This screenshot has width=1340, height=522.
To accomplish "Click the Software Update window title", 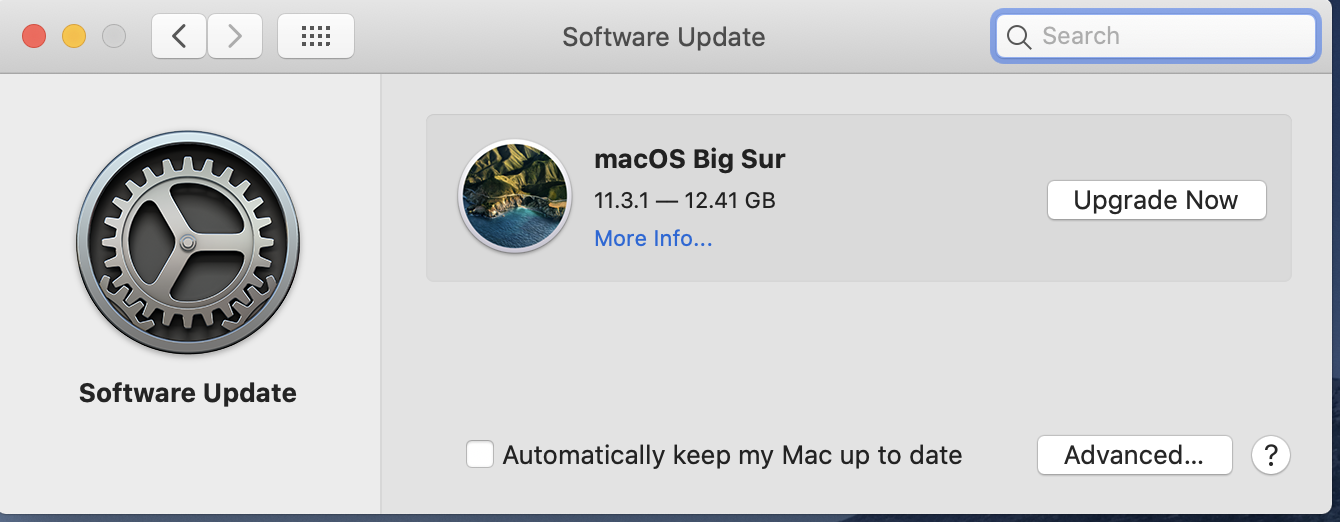I will [x=664, y=37].
